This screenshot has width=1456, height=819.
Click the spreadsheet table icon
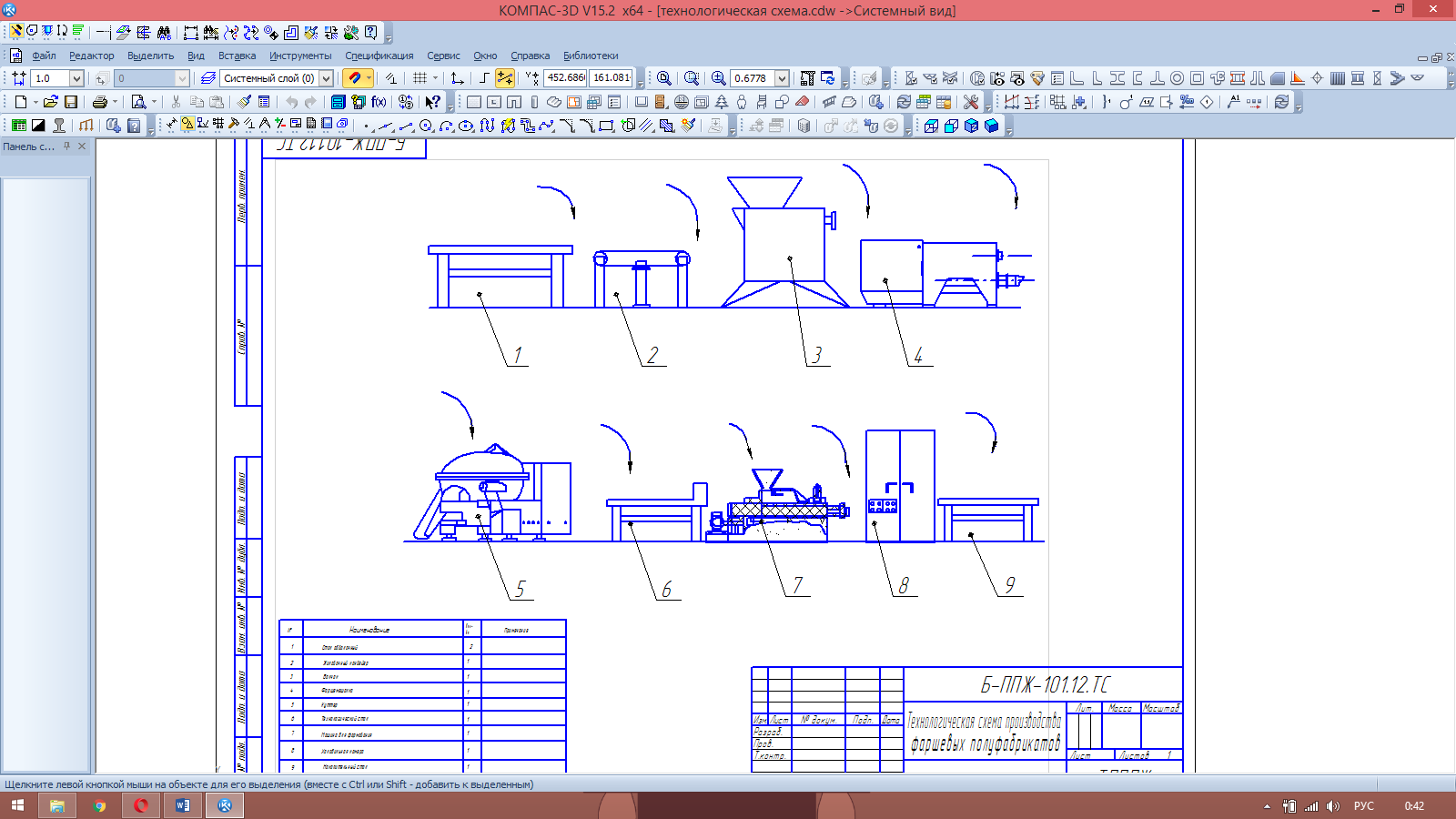(x=18, y=126)
